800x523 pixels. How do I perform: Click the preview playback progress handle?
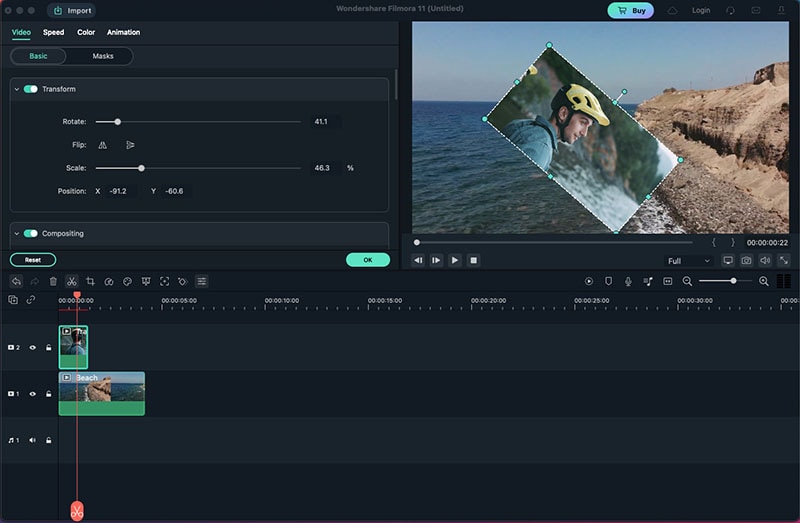417,242
